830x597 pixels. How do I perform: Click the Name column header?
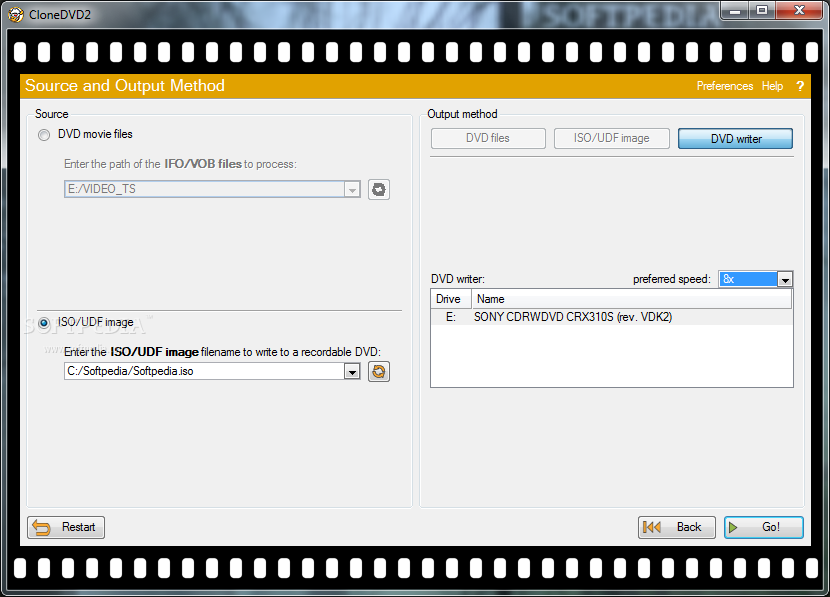click(x=631, y=299)
